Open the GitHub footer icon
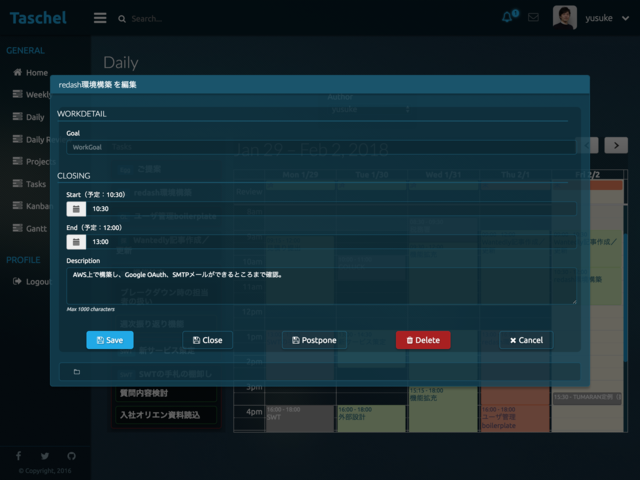This screenshot has width=640, height=480. click(71, 456)
